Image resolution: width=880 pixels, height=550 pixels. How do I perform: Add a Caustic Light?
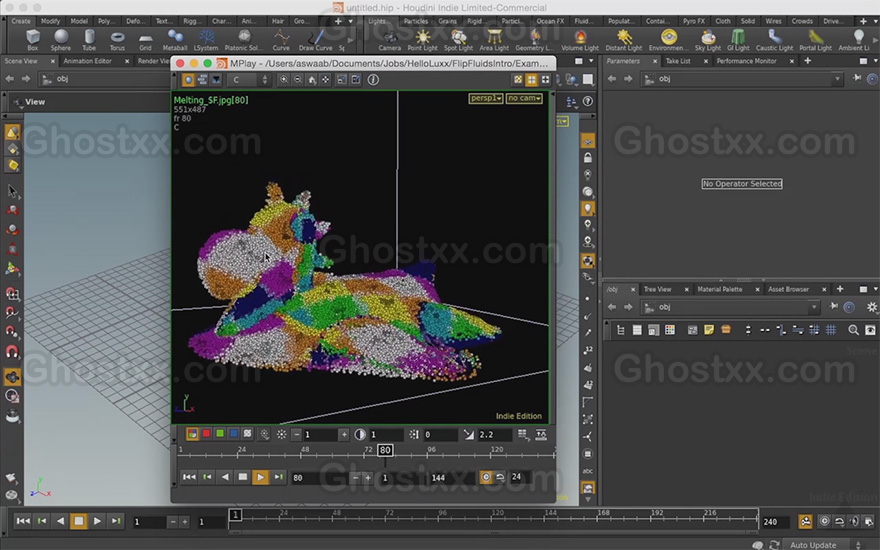[x=774, y=39]
